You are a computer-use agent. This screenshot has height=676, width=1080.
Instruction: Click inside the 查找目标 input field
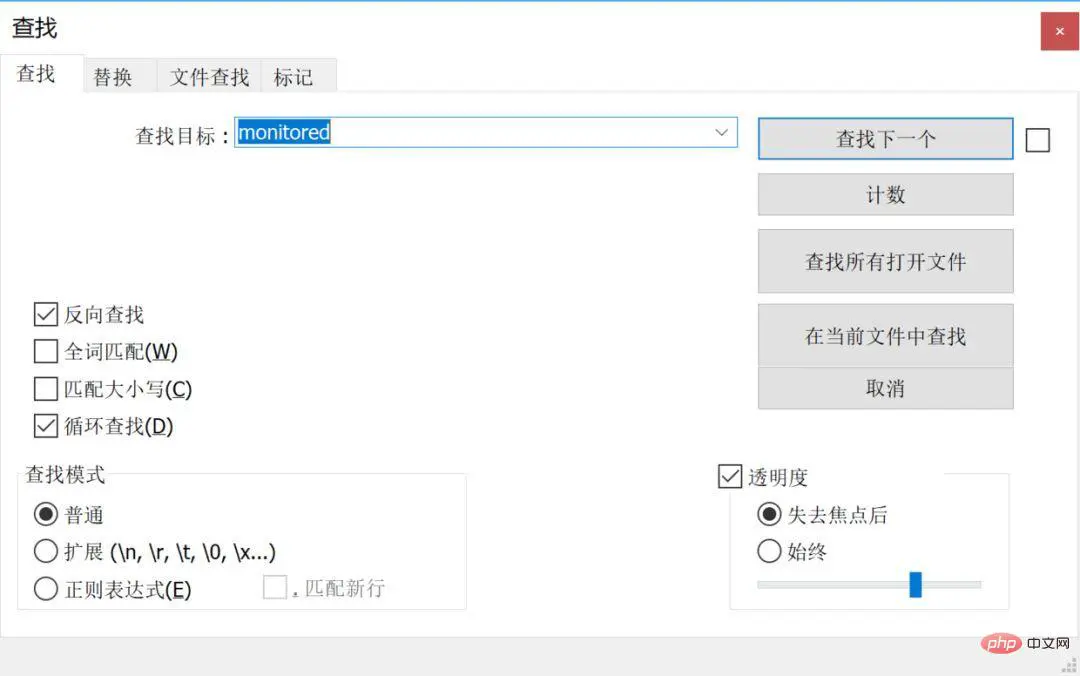point(480,132)
